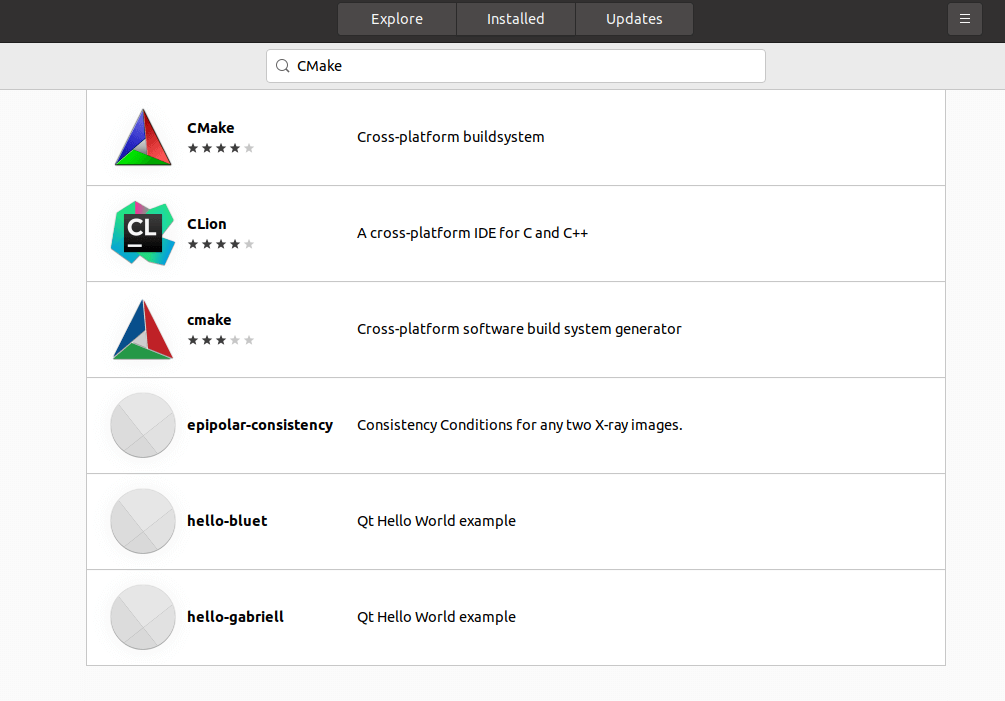This screenshot has height=701, width=1005.
Task: Click the CMake application icon
Action: click(142, 137)
